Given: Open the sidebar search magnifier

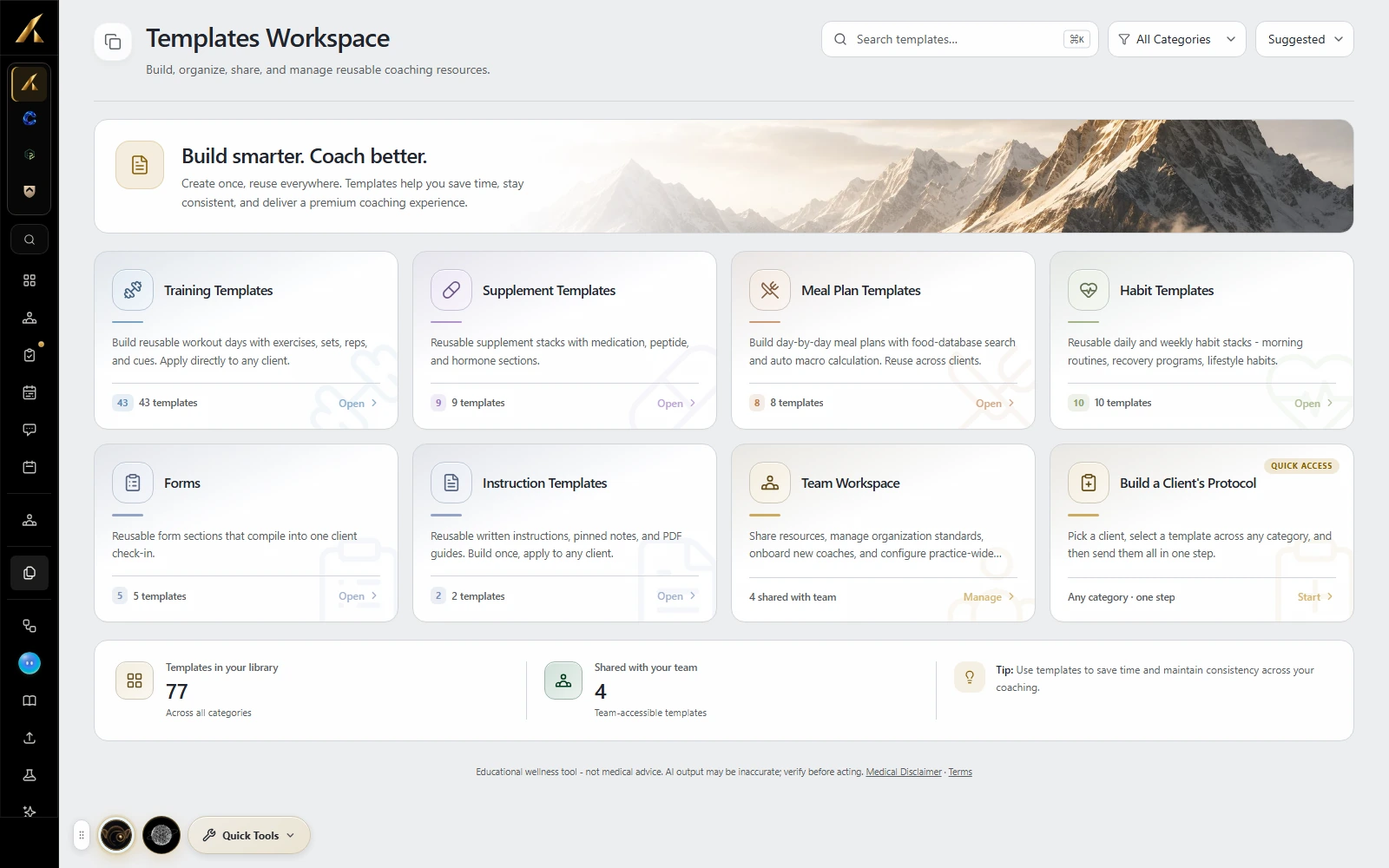Looking at the screenshot, I should pyautogui.click(x=30, y=240).
